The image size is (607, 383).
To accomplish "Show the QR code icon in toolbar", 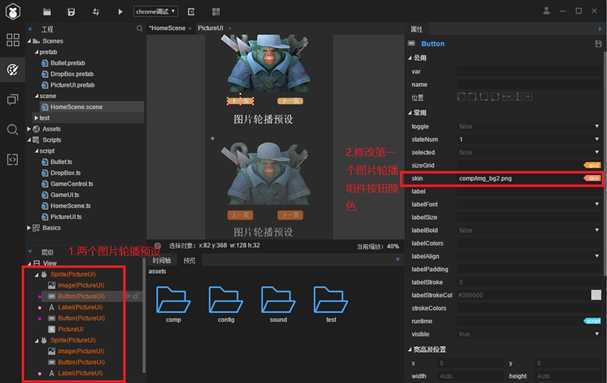I will pyautogui.click(x=216, y=12).
